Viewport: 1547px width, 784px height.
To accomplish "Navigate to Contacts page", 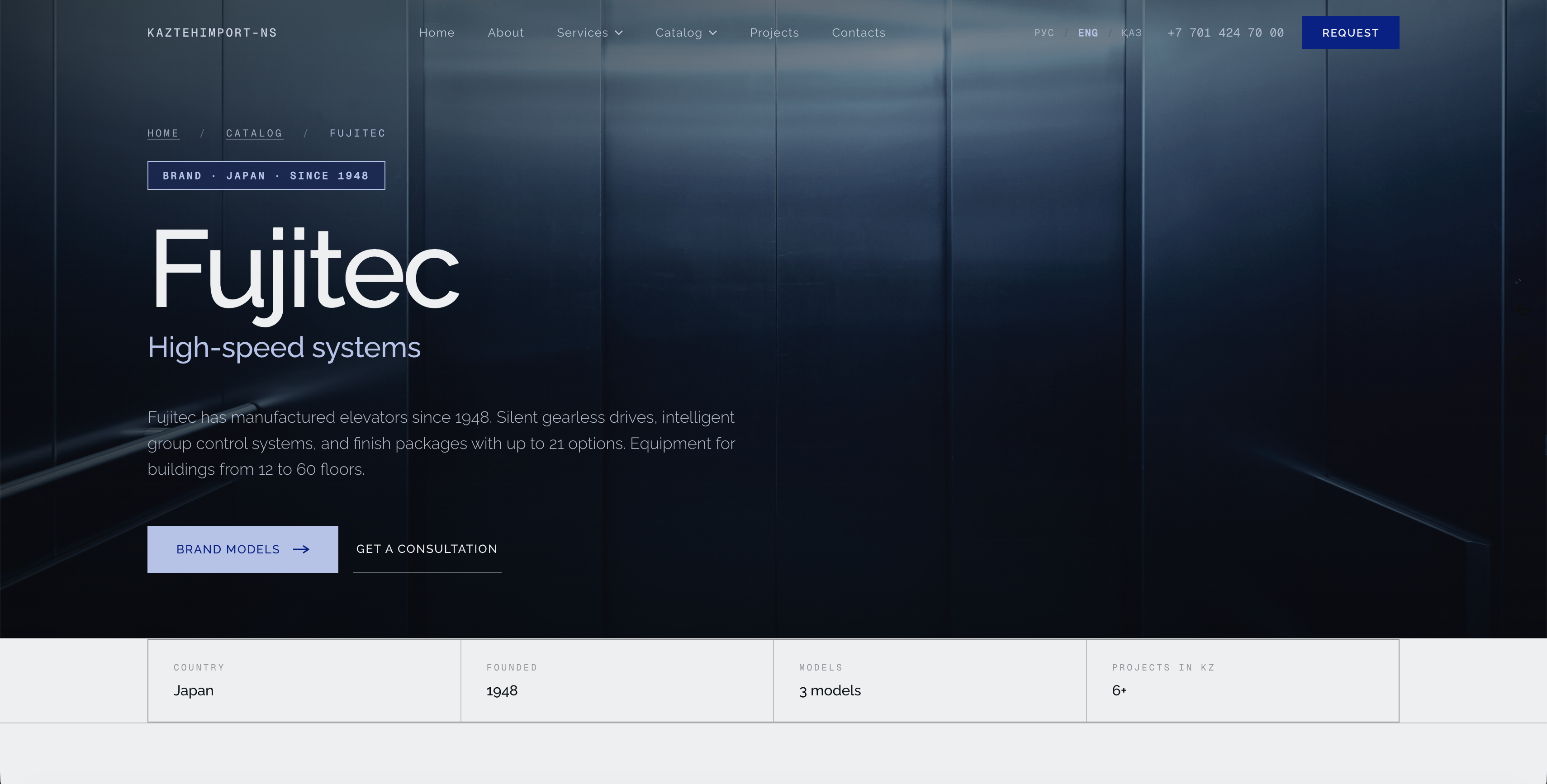I will [x=858, y=33].
